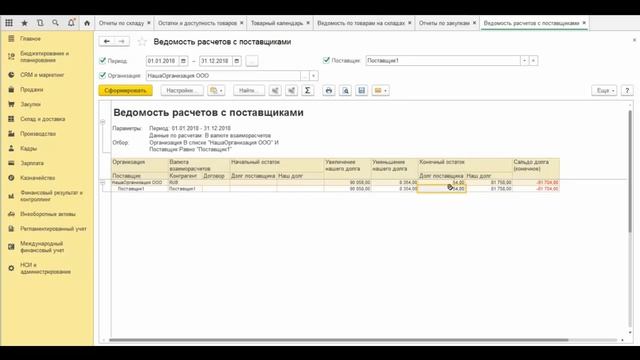Switch to Отчеты по закупкам tab
640x360 pixels.
(444, 23)
